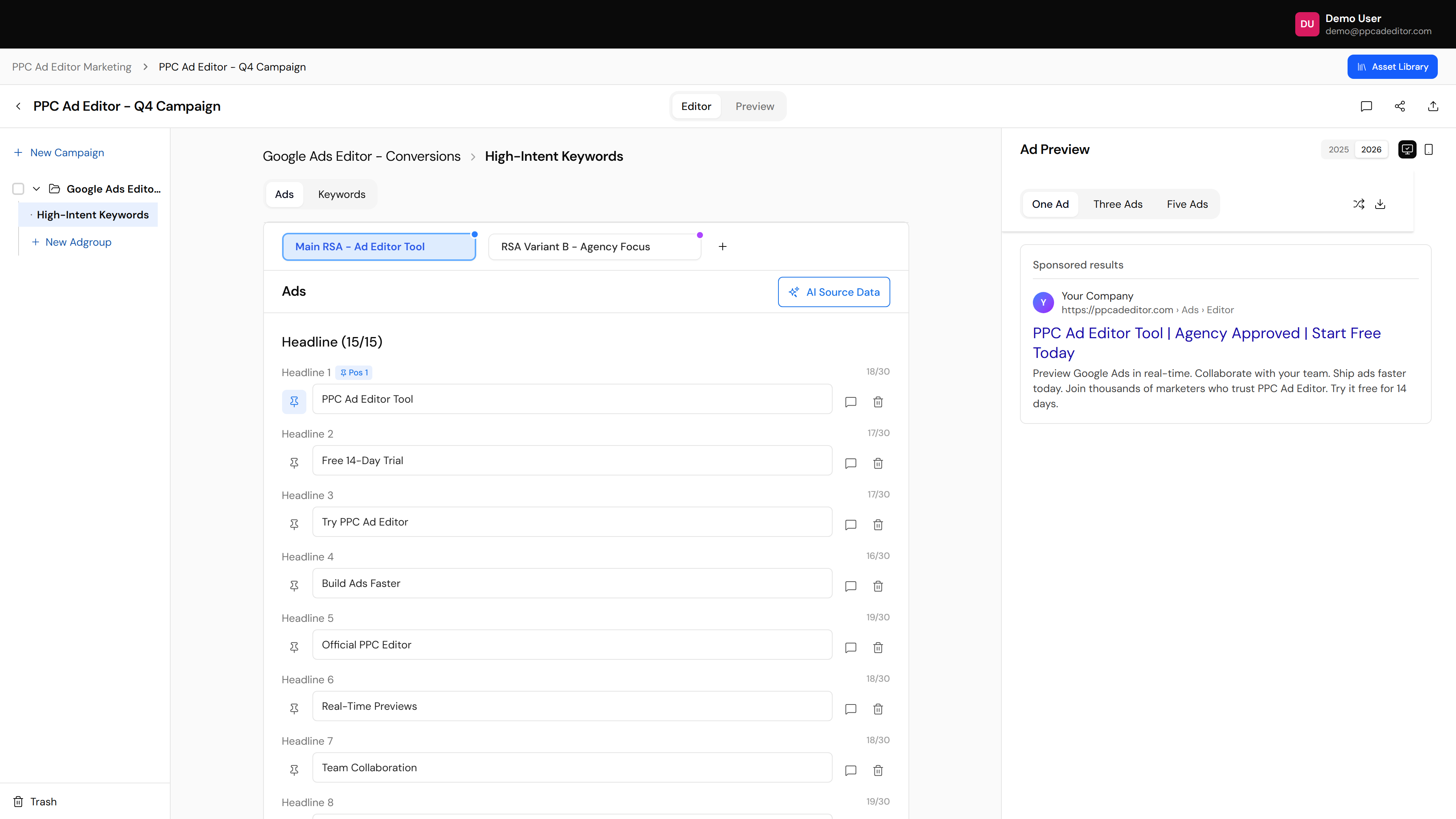Collapse the Google Ads Editor campaign tree
This screenshot has height=819, width=1456.
[x=36, y=189]
